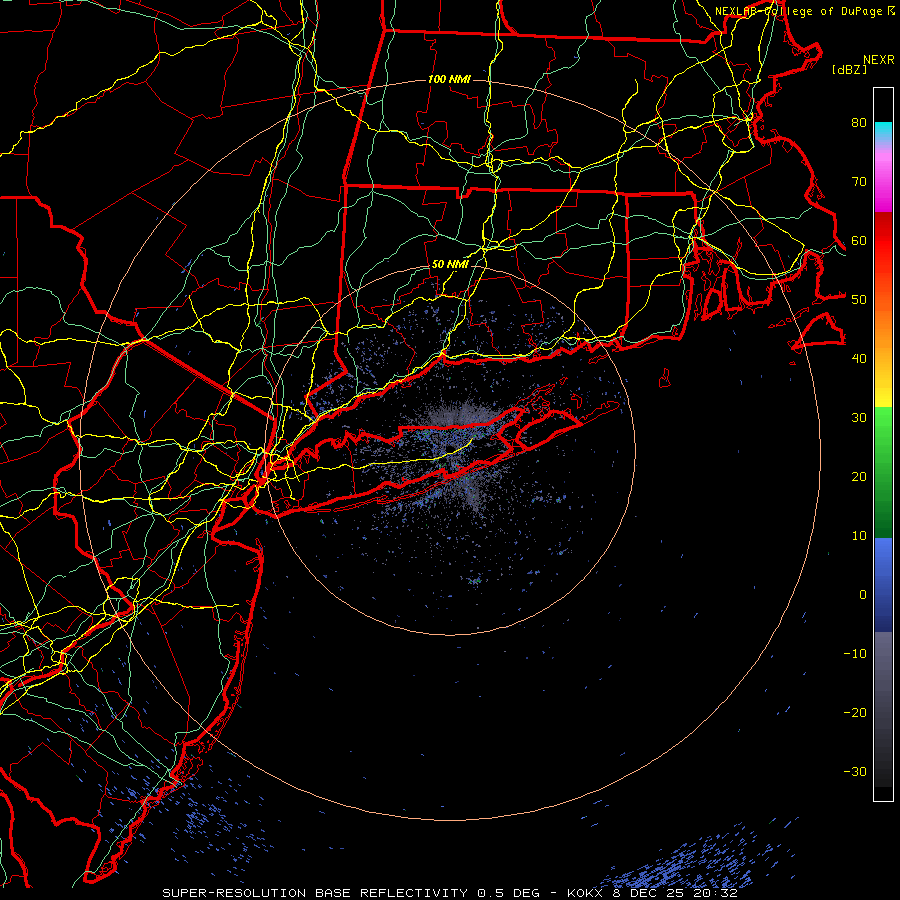Click the "50 NMI" range ring label
The image size is (900, 900).
450,265
